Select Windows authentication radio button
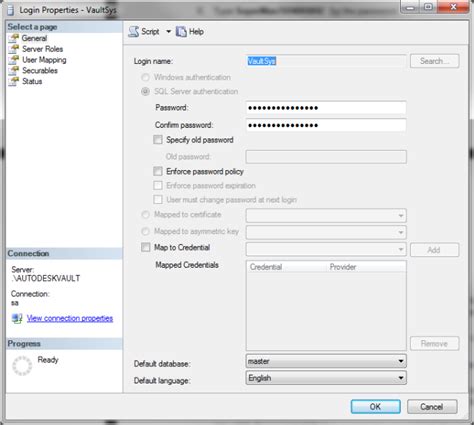 [145, 77]
